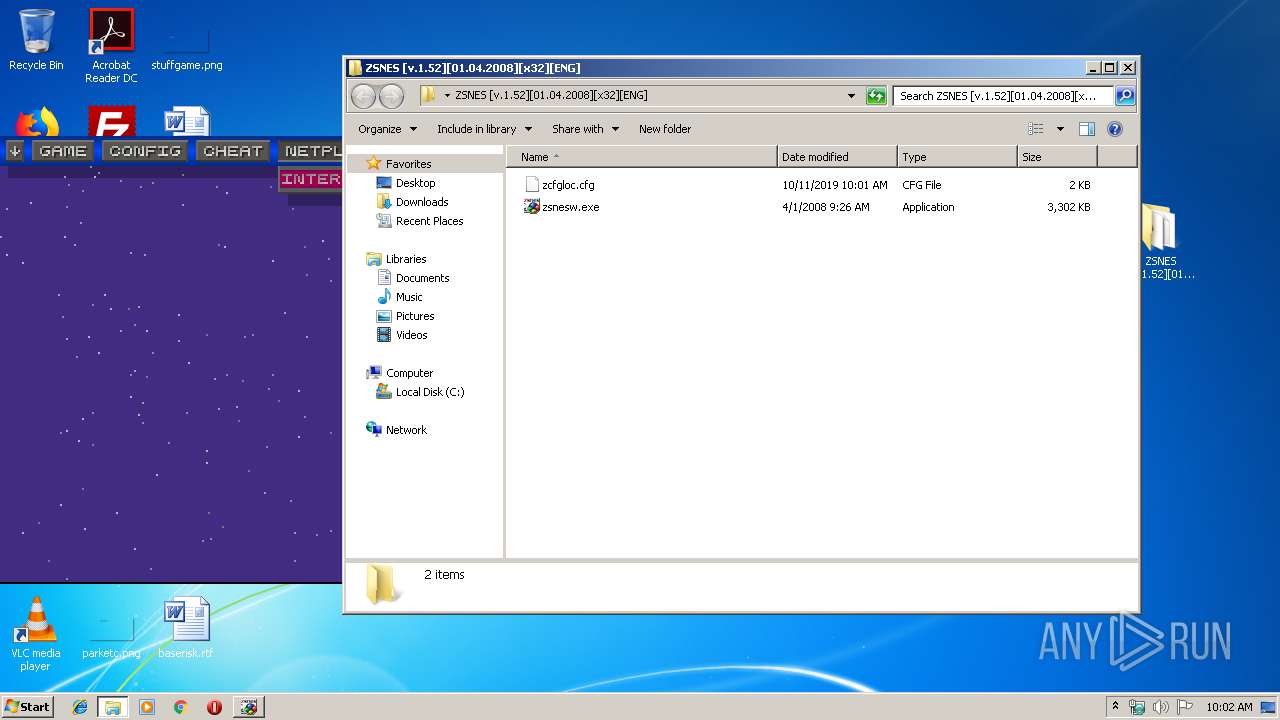Click the search magnifier icon

1124,96
